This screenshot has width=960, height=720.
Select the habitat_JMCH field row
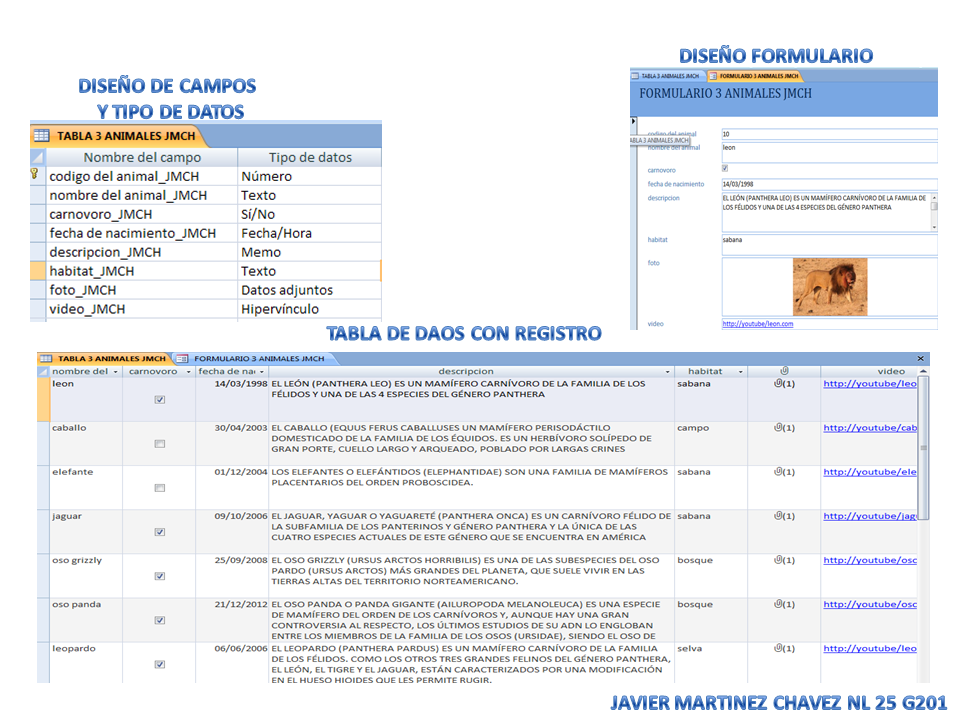point(206,271)
